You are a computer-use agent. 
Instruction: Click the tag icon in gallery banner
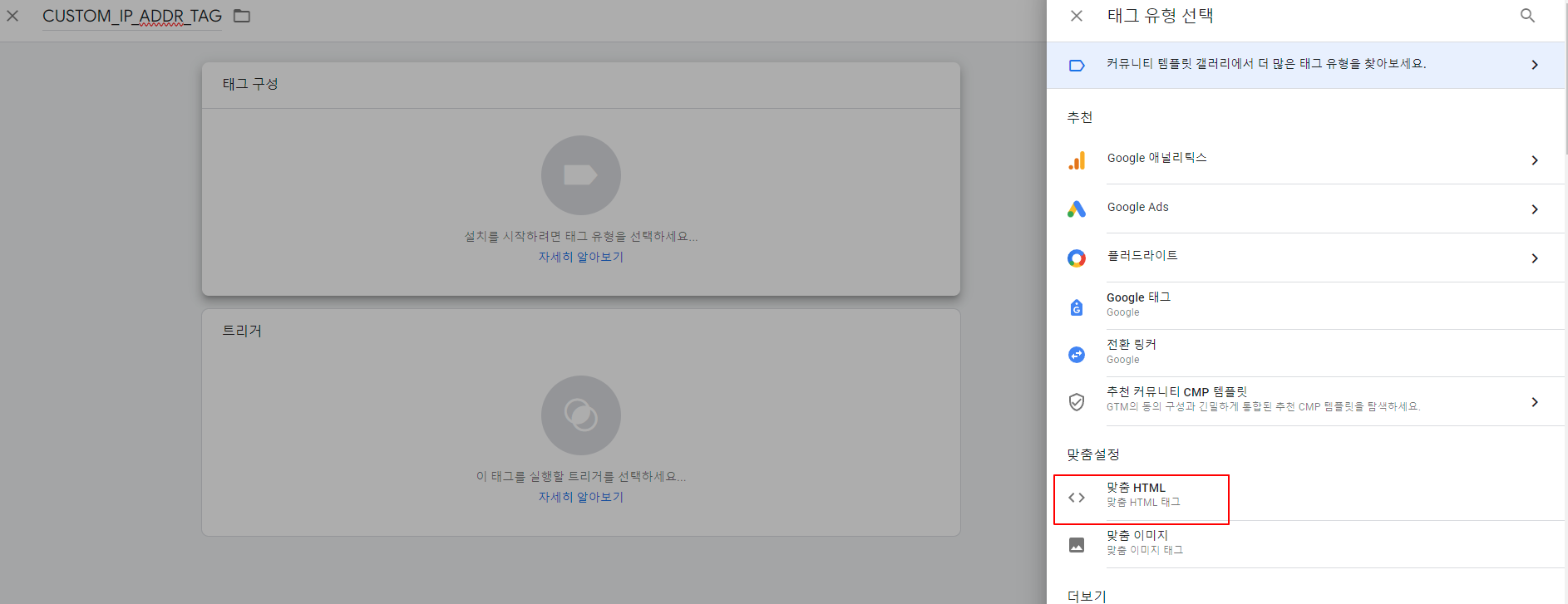click(1077, 65)
